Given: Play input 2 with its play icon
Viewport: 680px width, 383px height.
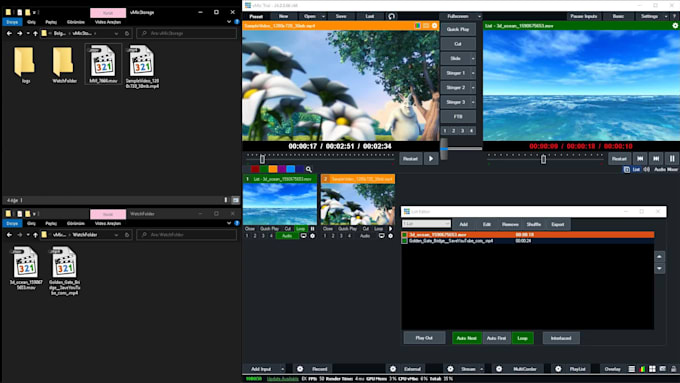Looking at the screenshot, I should 390,229.
